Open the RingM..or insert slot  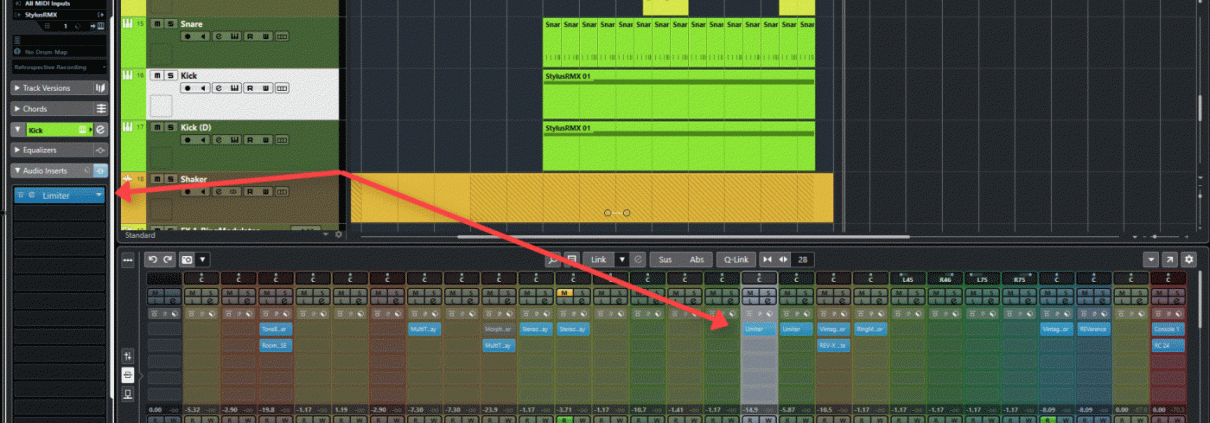[870, 329]
